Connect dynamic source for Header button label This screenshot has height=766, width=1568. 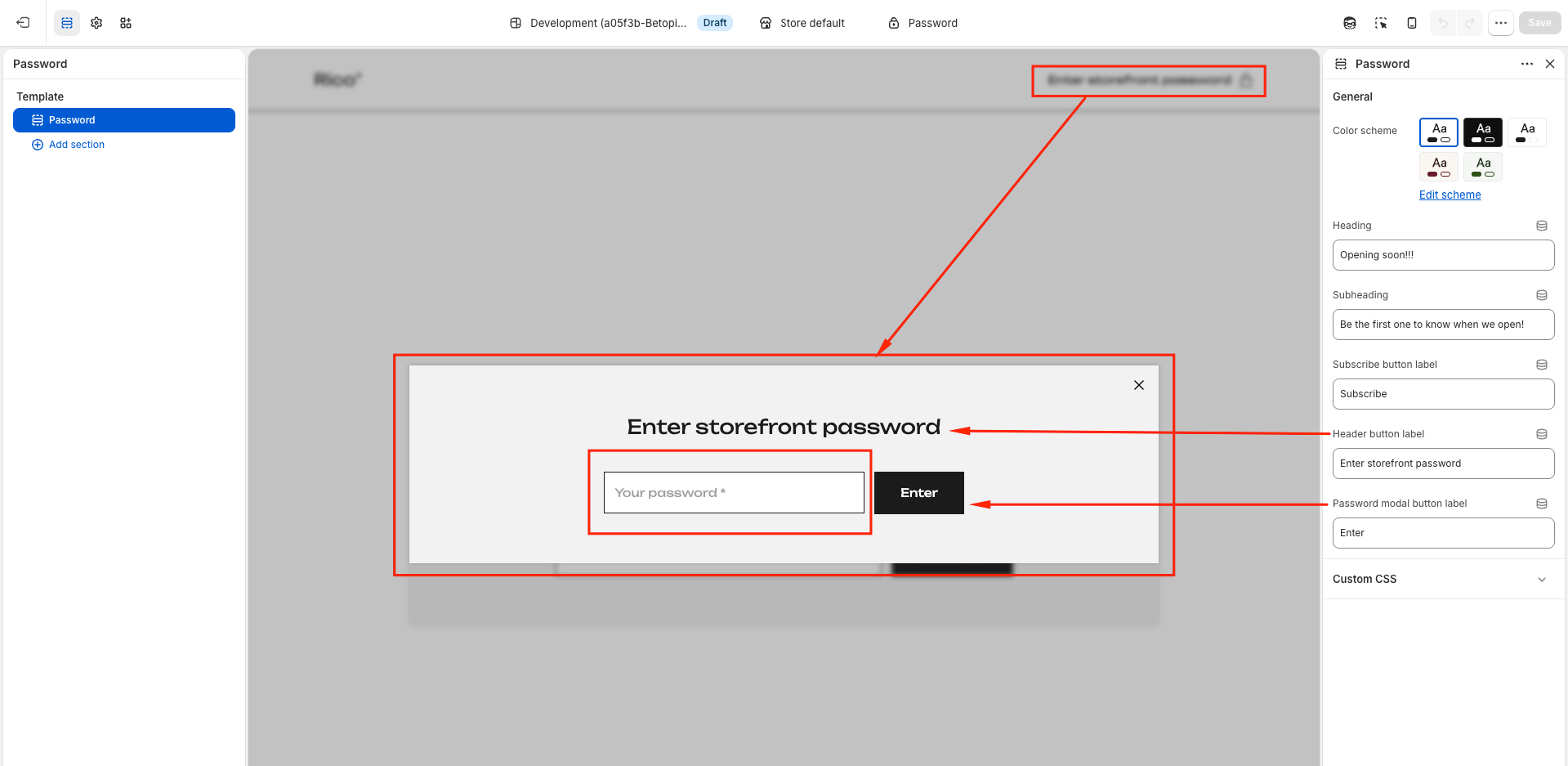pyautogui.click(x=1542, y=434)
